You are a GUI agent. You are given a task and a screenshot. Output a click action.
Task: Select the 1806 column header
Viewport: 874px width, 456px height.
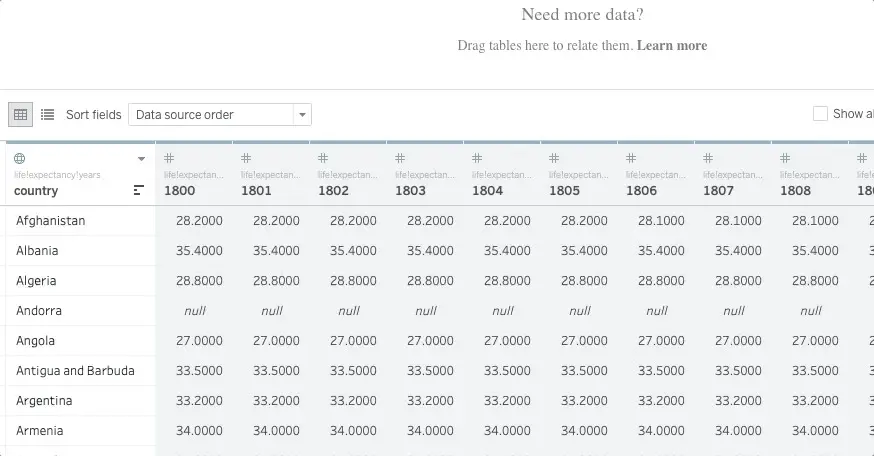(641, 190)
